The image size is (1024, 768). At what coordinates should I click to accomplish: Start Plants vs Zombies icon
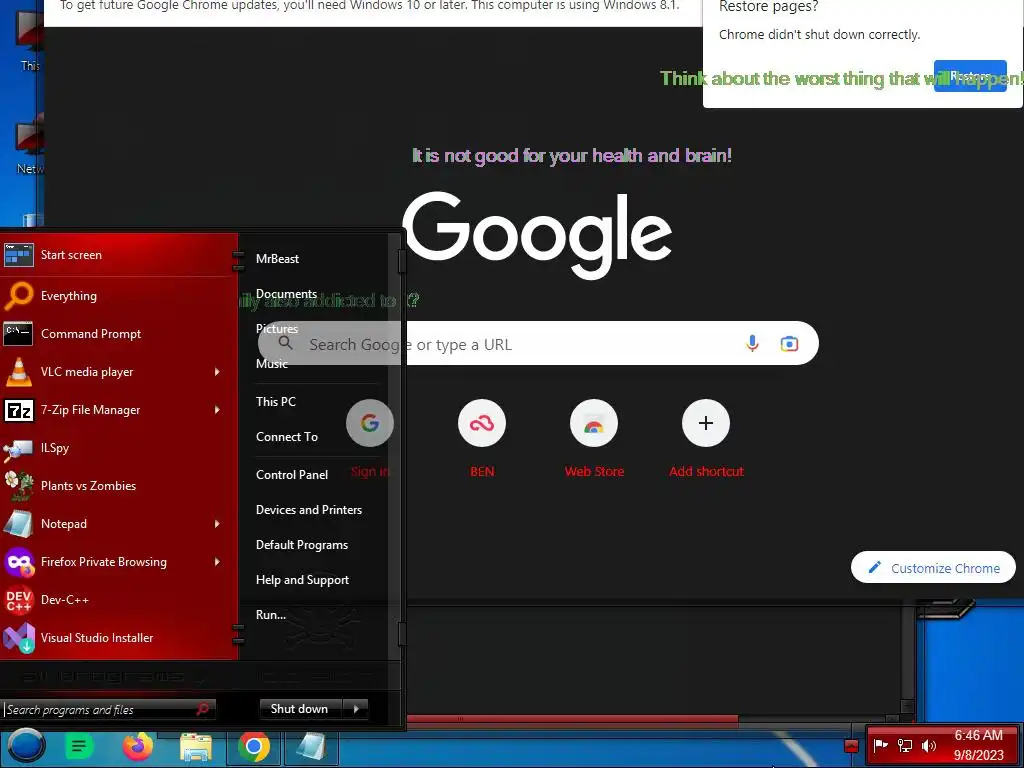[18, 486]
